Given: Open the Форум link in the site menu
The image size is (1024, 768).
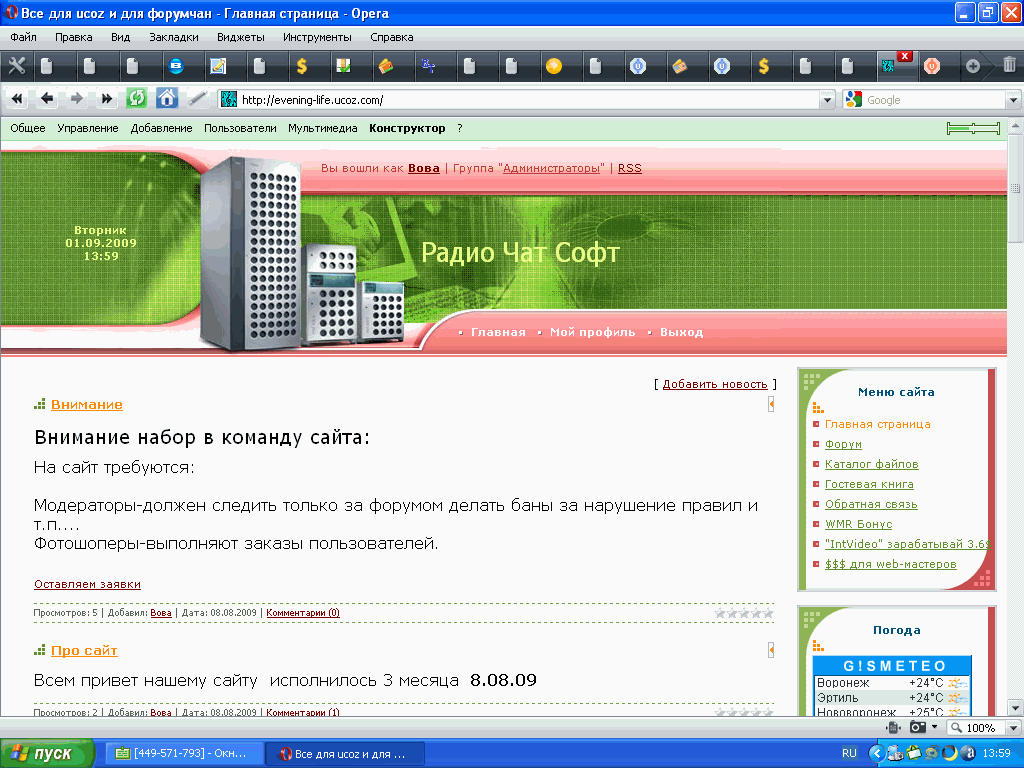Looking at the screenshot, I should [x=843, y=444].
